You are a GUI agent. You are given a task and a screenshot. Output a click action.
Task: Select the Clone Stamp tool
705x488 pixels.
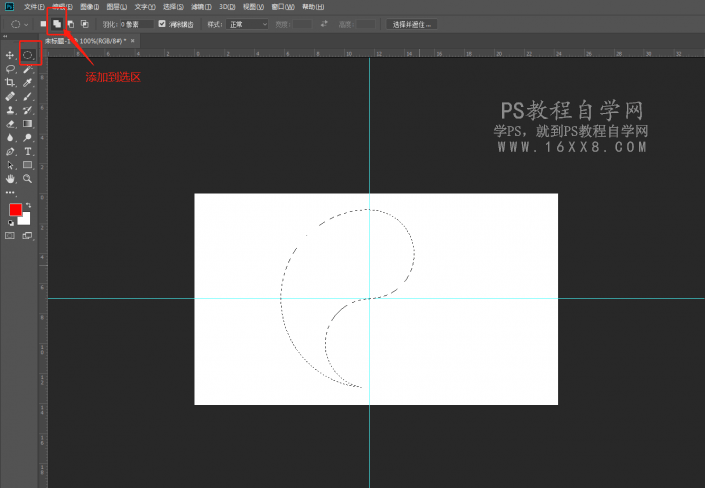pos(9,110)
